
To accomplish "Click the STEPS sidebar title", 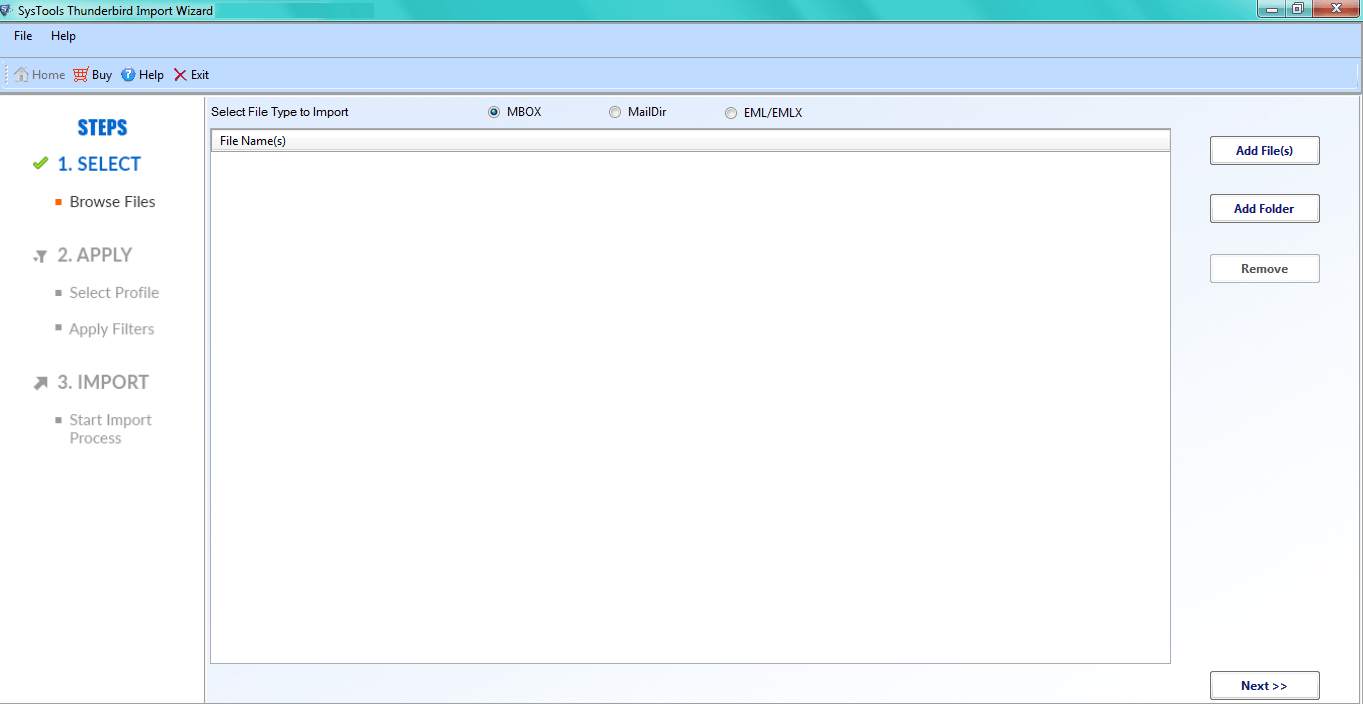I will pyautogui.click(x=103, y=128).
